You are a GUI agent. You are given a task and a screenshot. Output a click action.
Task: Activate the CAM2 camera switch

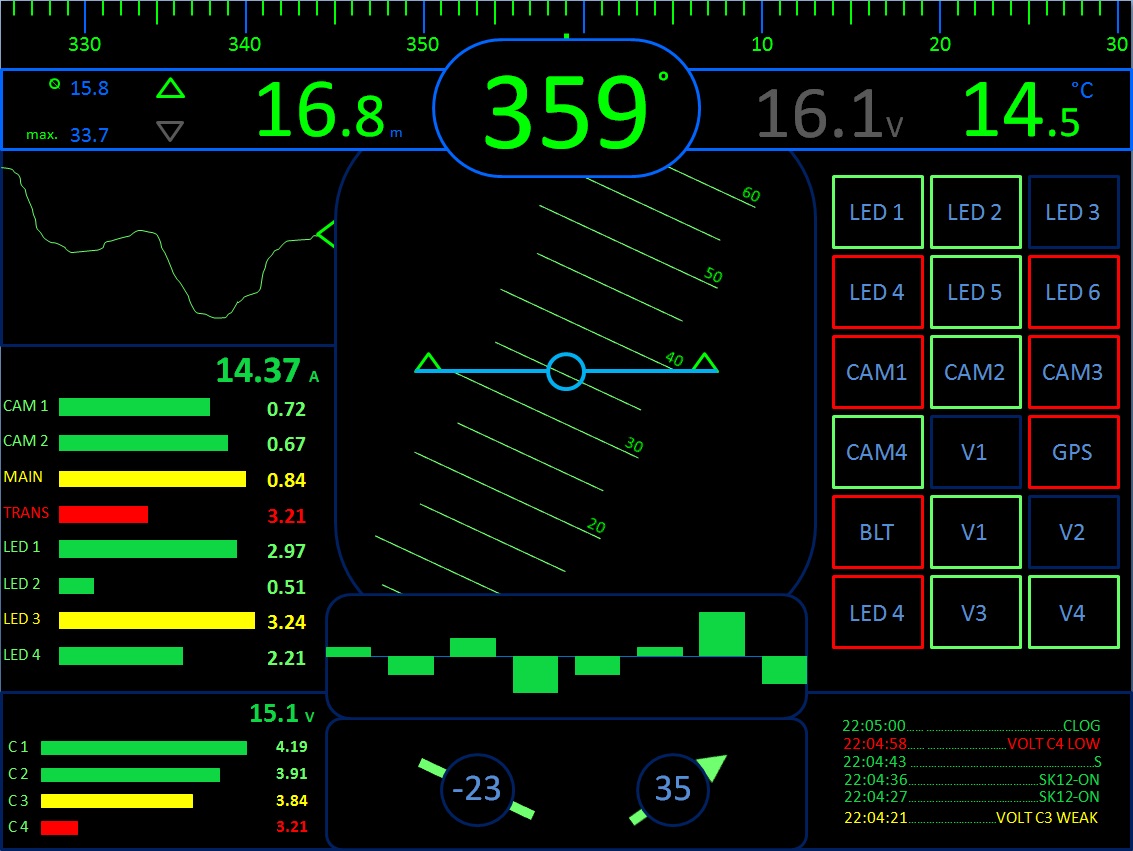coord(975,372)
